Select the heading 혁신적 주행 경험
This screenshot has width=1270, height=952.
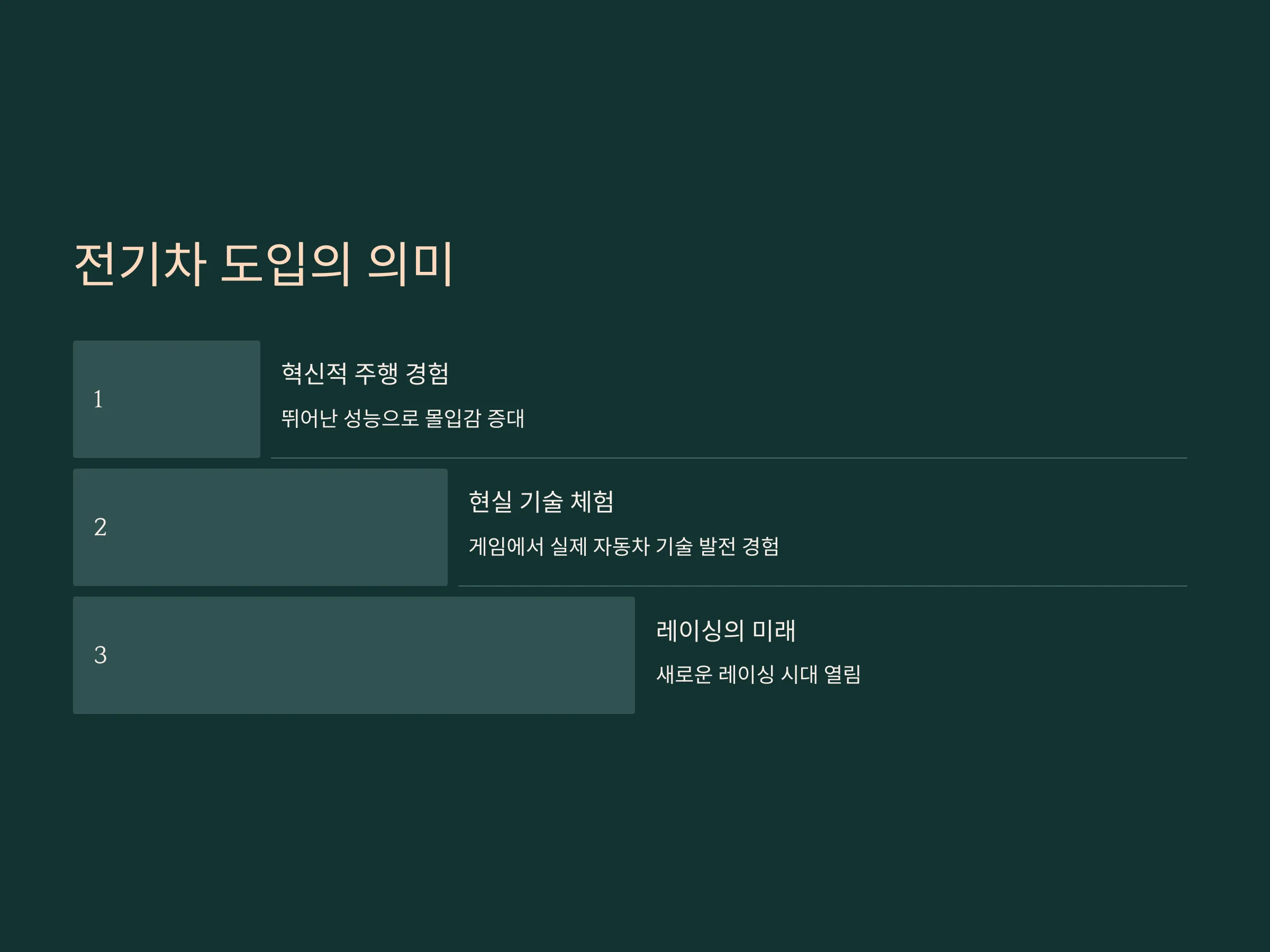365,373
